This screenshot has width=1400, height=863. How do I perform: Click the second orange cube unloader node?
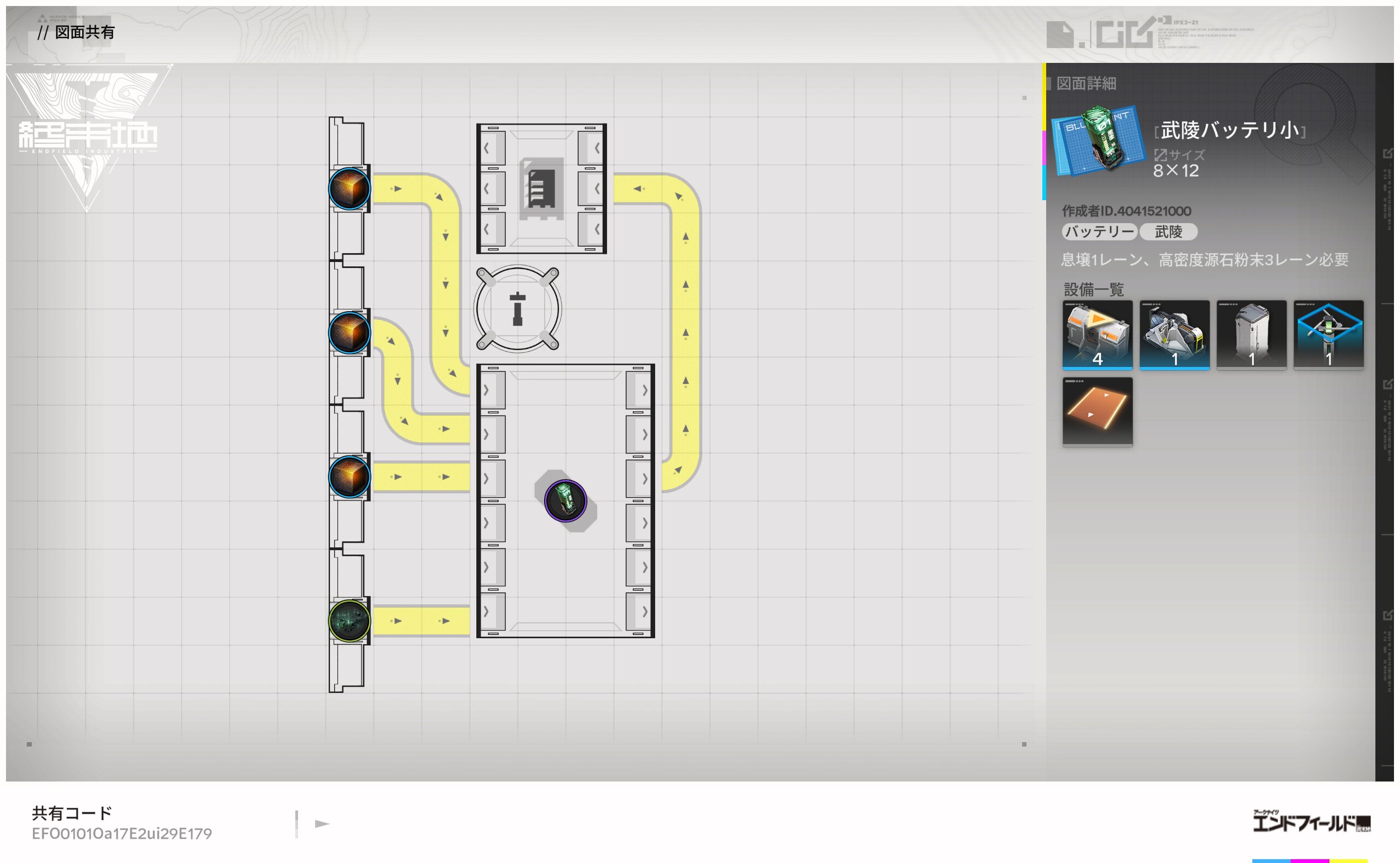(349, 332)
